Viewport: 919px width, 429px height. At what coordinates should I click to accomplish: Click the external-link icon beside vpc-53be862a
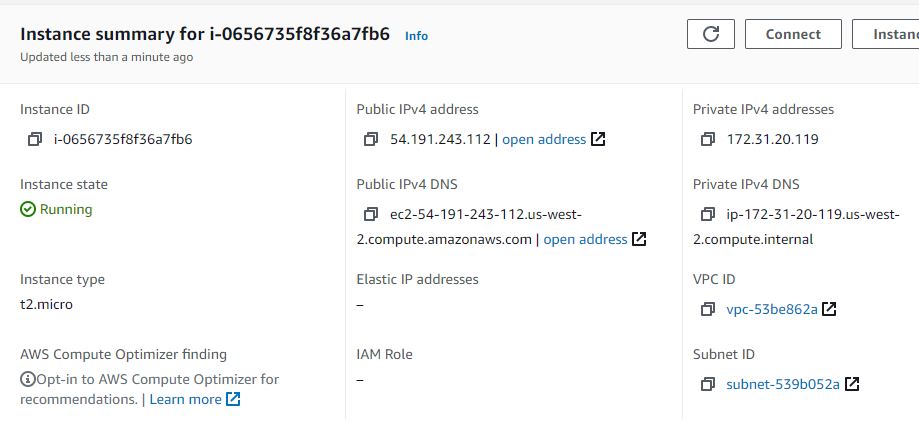click(x=828, y=310)
